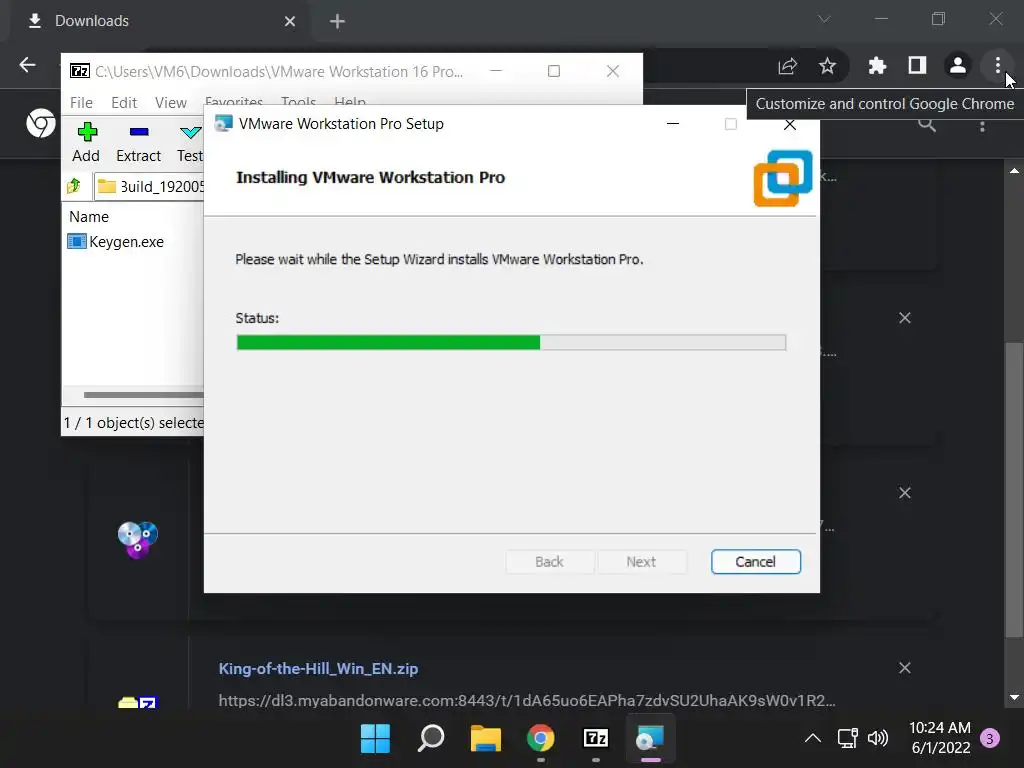Screen dimensions: 1024x768
Task: Click the share page icon in address bar
Action: pos(788,65)
